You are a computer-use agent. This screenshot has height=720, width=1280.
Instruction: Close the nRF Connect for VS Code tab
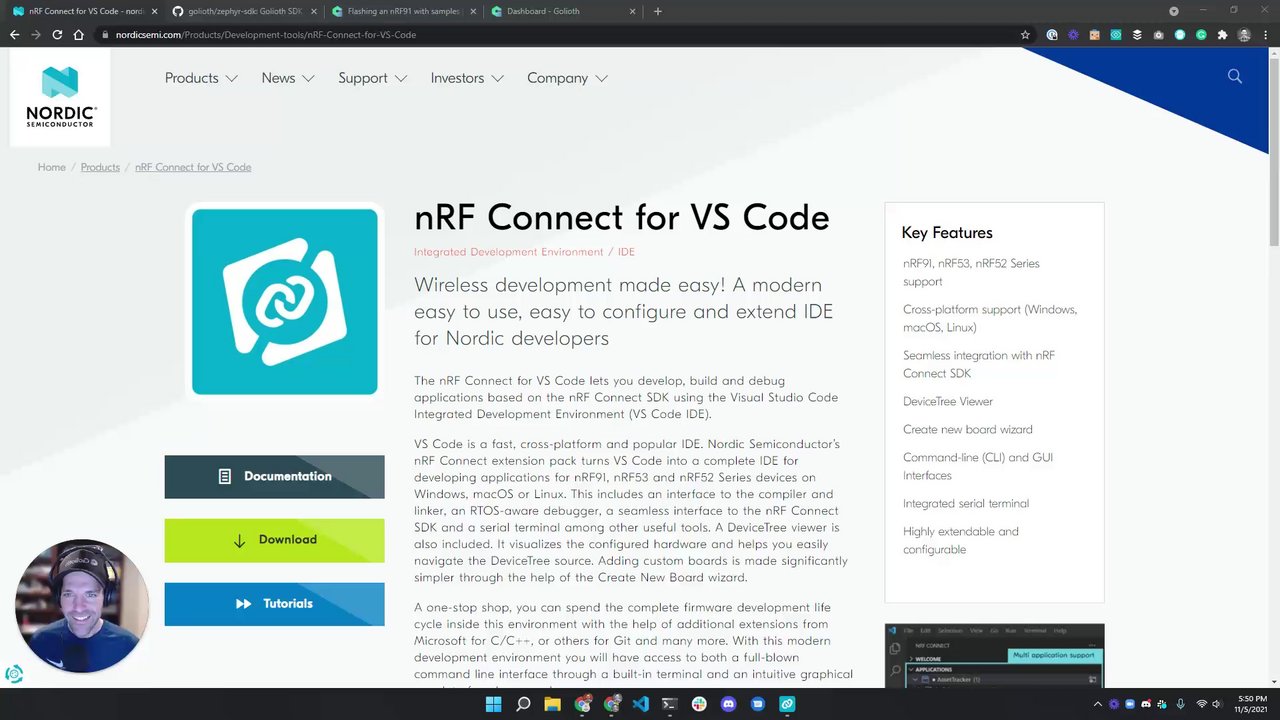(154, 11)
